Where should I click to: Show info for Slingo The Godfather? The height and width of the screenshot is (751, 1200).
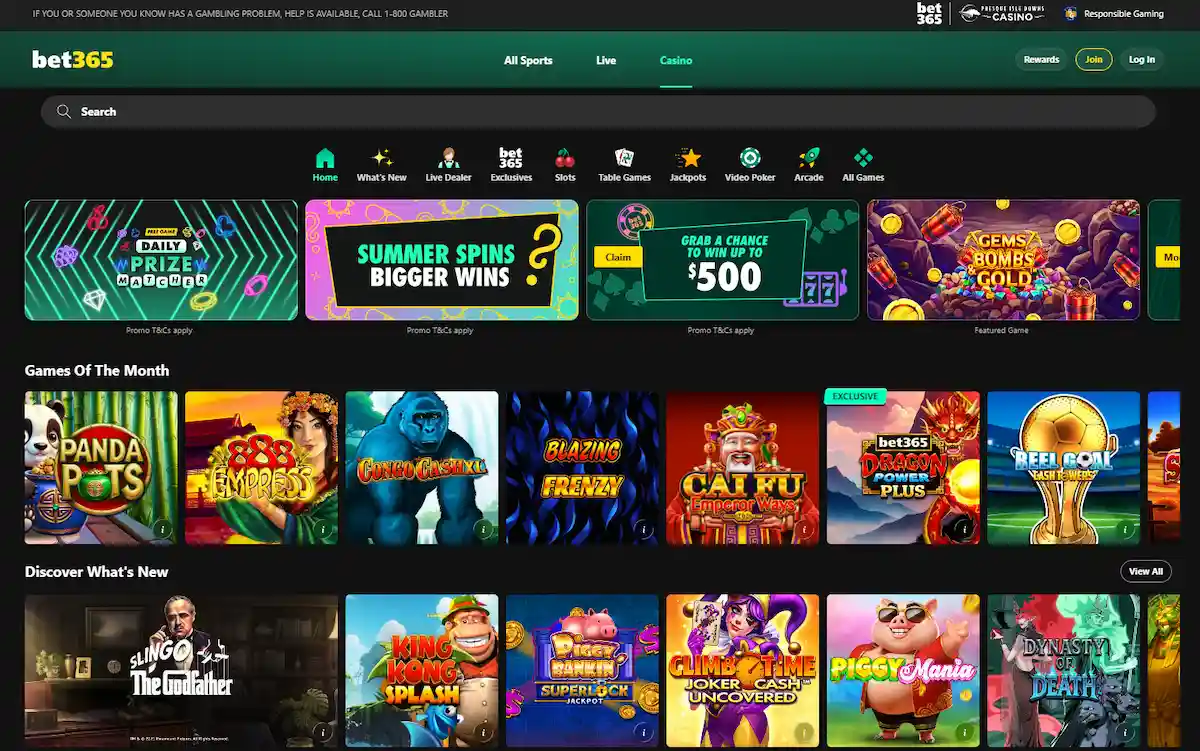(x=322, y=733)
